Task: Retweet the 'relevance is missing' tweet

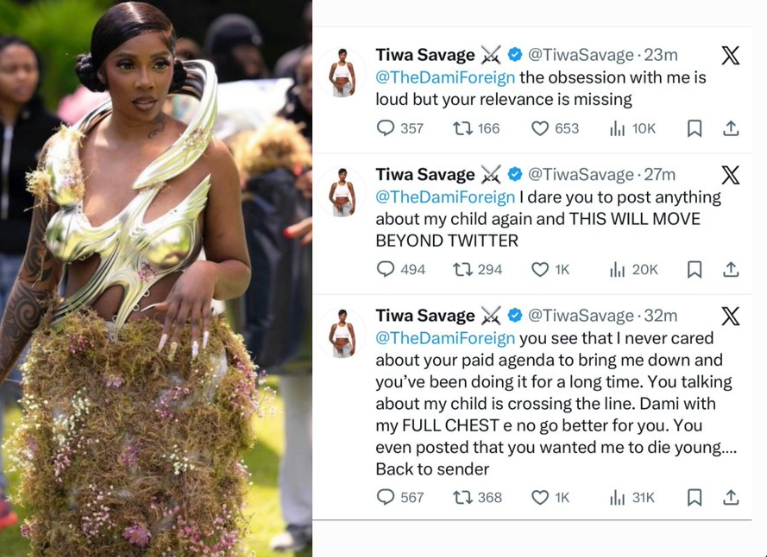Action: pyautogui.click(x=462, y=128)
